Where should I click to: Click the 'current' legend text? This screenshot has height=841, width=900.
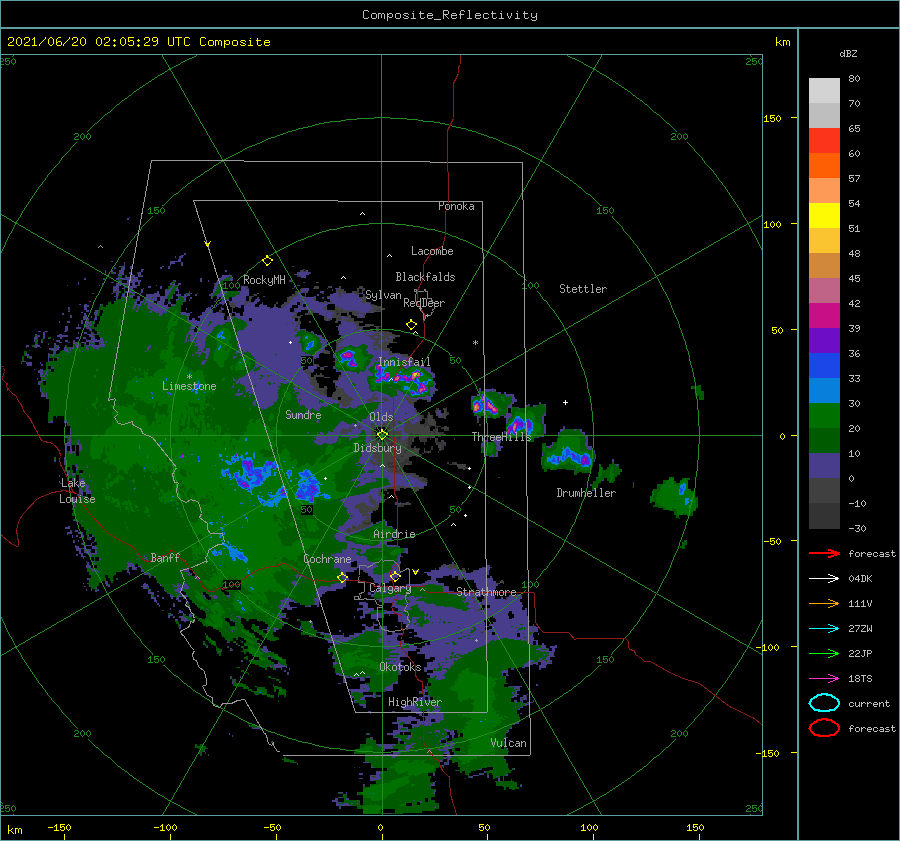869,703
